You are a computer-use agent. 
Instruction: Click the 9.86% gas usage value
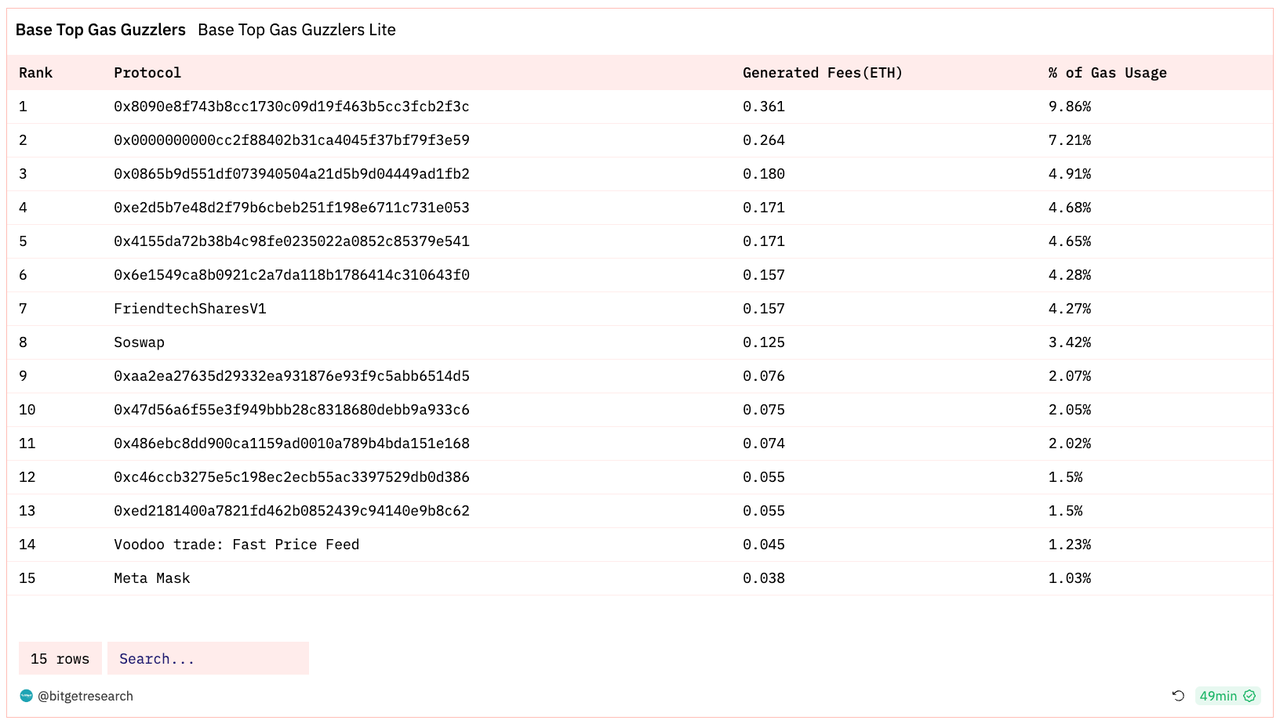pyautogui.click(x=1069, y=106)
